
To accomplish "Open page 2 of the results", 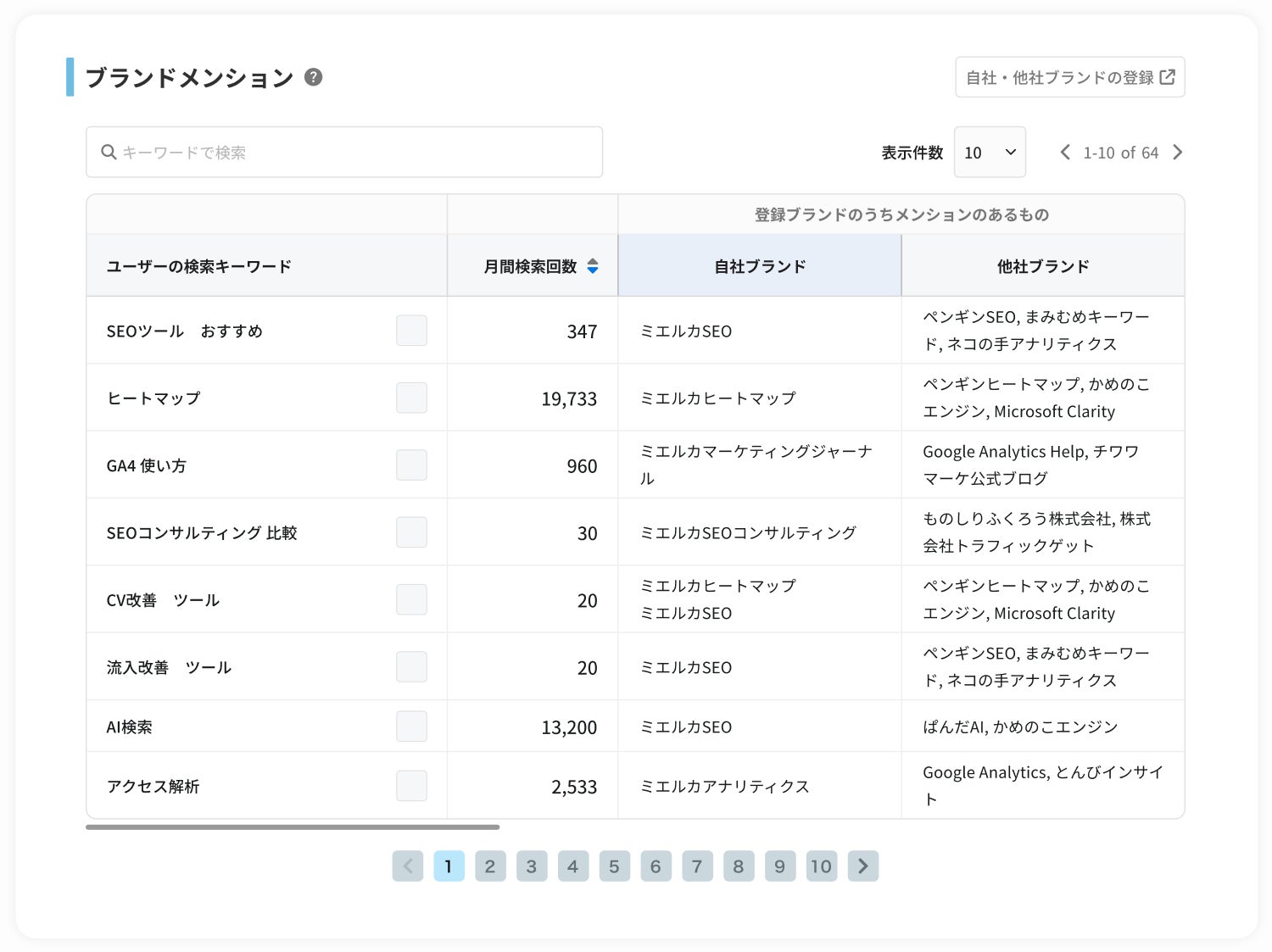I will (490, 866).
